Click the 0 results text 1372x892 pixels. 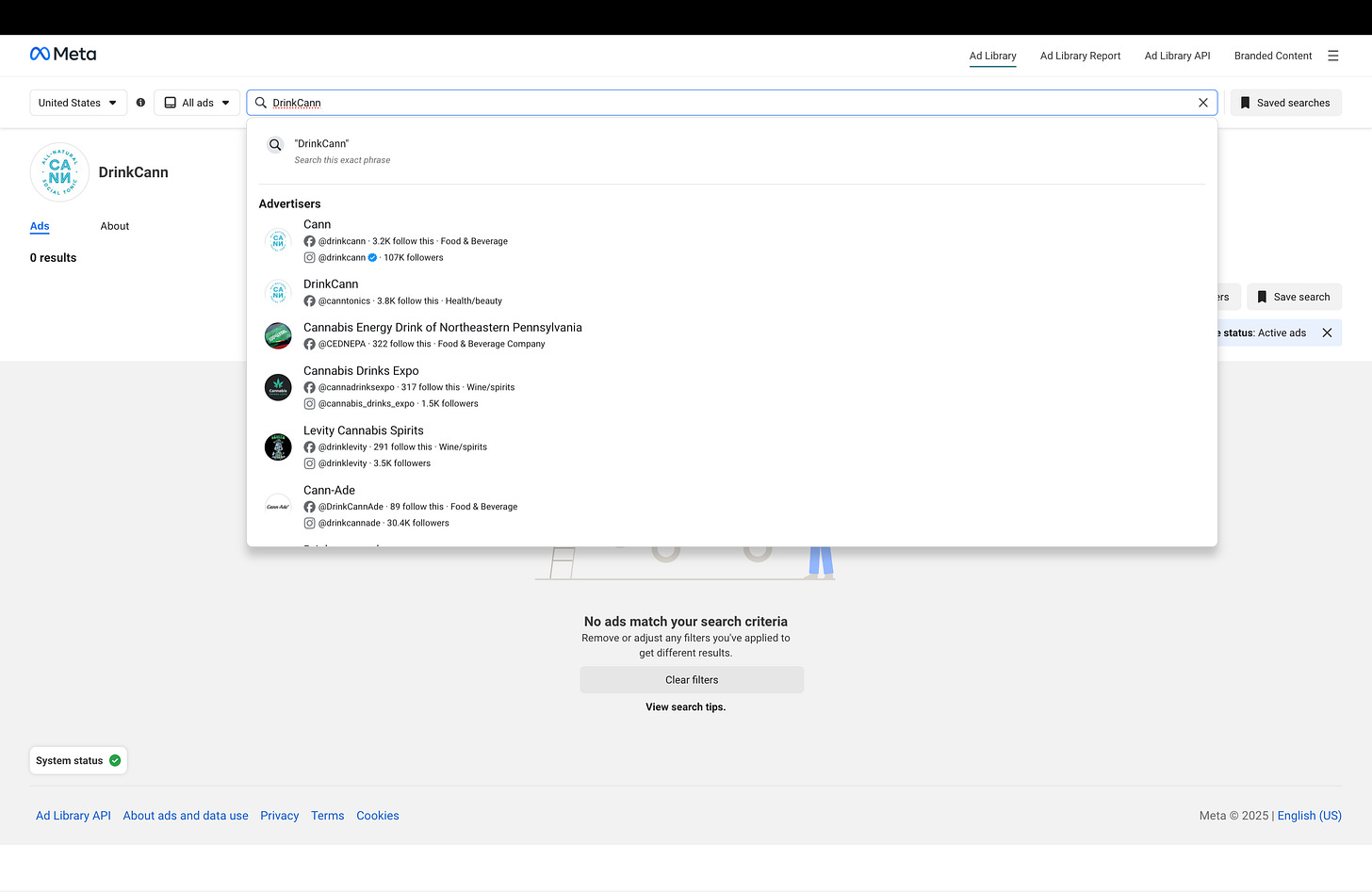(x=54, y=258)
